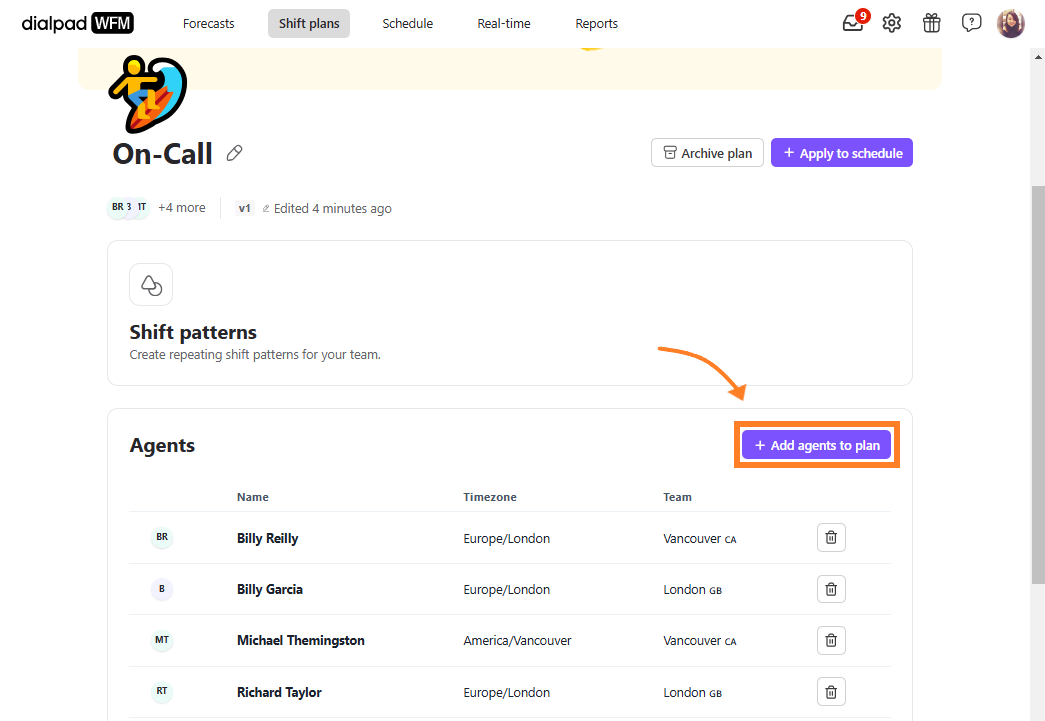This screenshot has height=721, width=1045.
Task: Click Richard Taylor's RT avatar
Action: (x=162, y=692)
